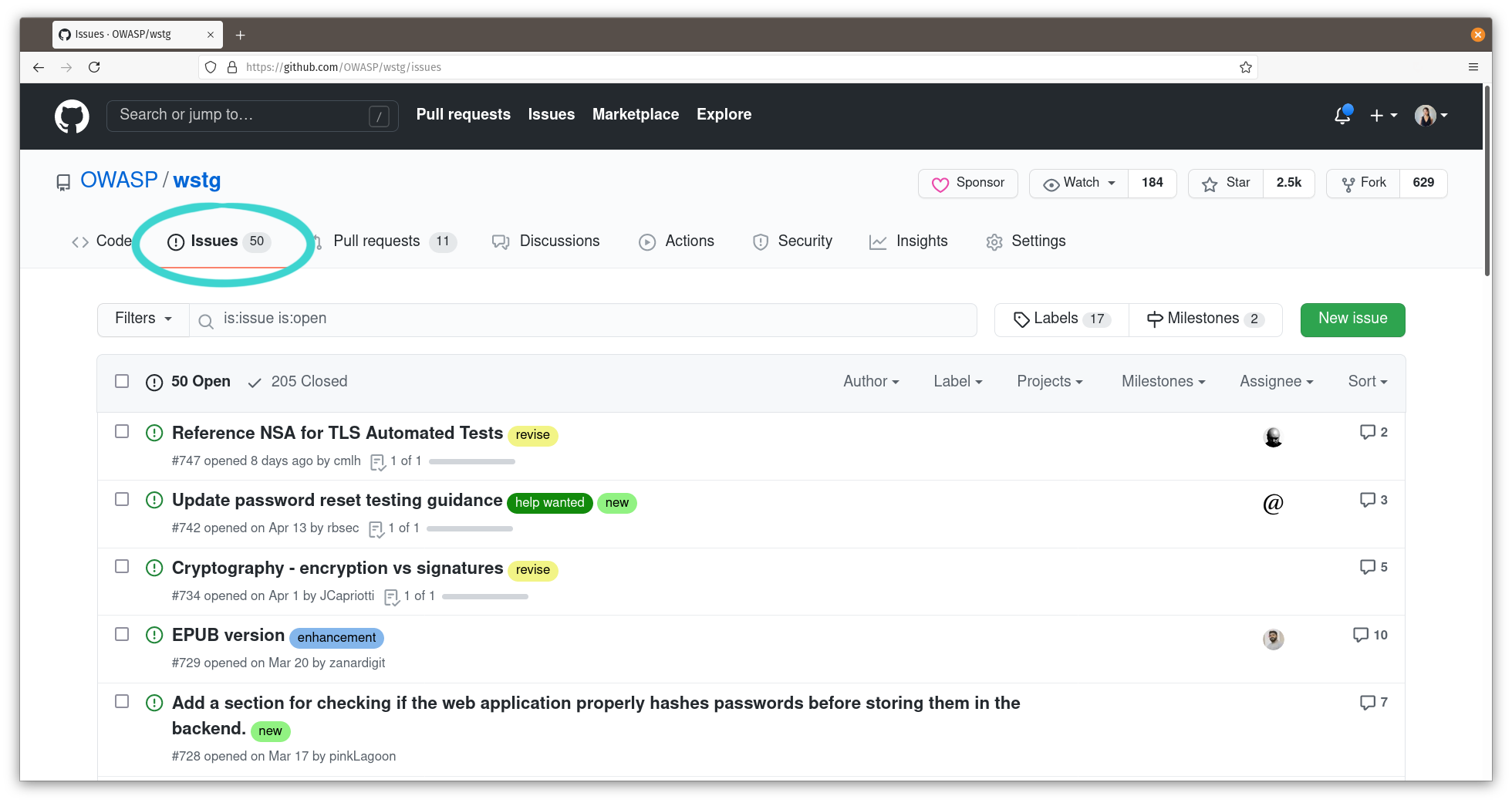The height and width of the screenshot is (803, 1512).
Task: Expand the Milestones filter dropdown
Action: click(x=1163, y=381)
